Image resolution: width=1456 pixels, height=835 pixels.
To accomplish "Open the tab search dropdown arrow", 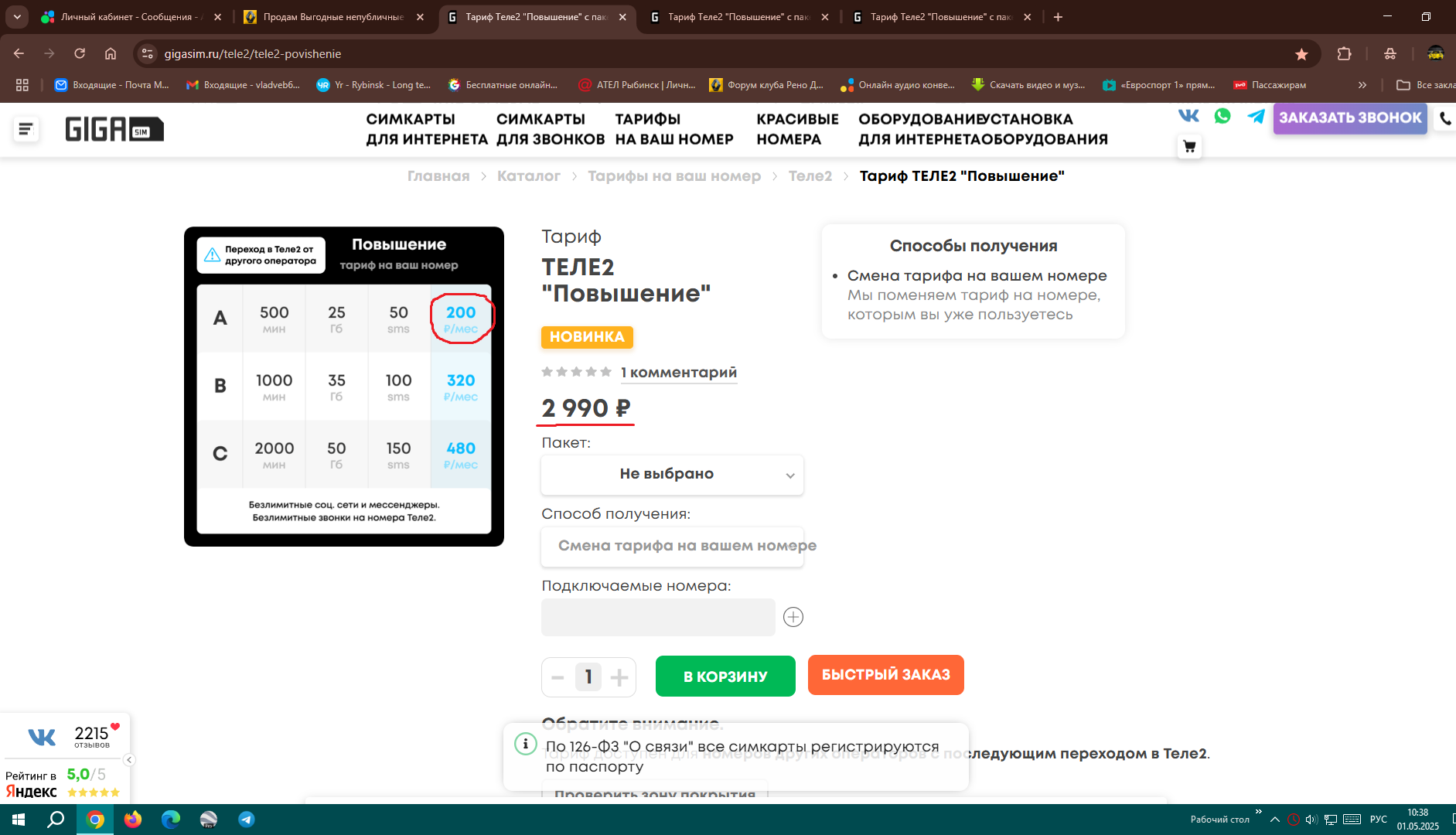I will click(x=17, y=17).
